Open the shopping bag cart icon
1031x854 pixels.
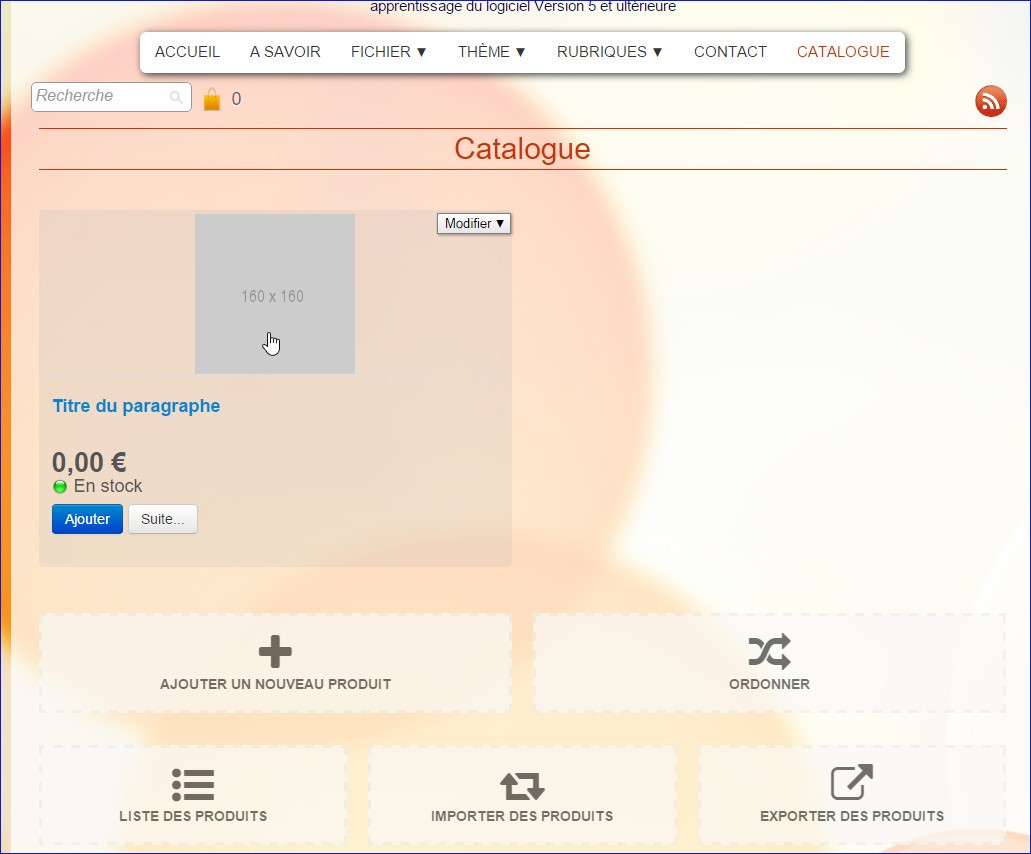point(212,99)
